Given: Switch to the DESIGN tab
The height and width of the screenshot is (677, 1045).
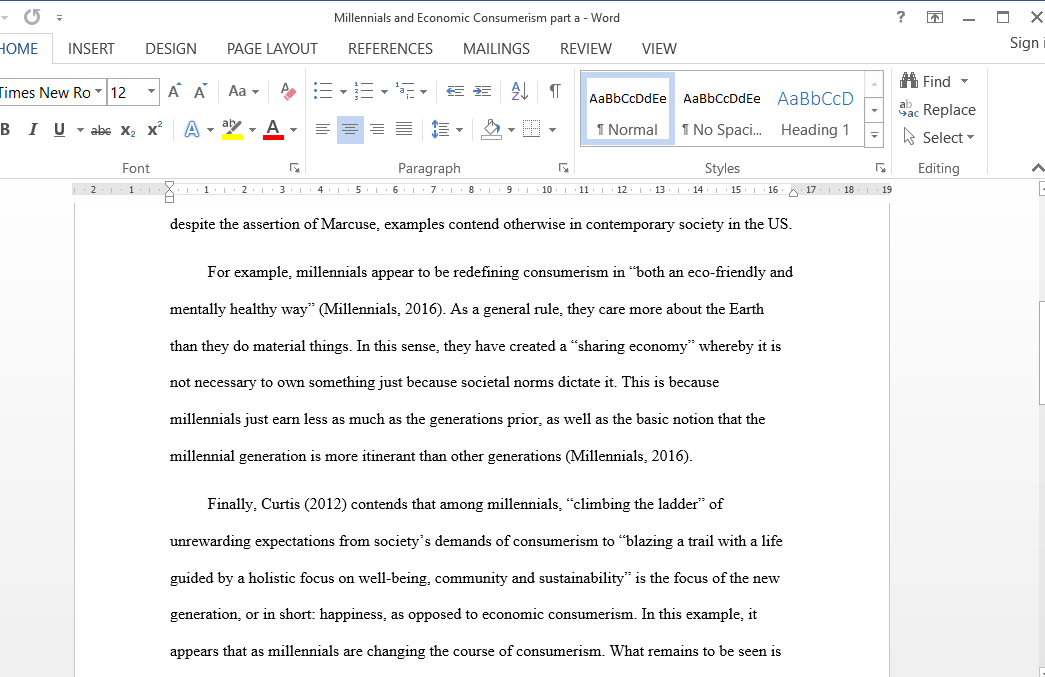Looking at the screenshot, I should tap(171, 49).
